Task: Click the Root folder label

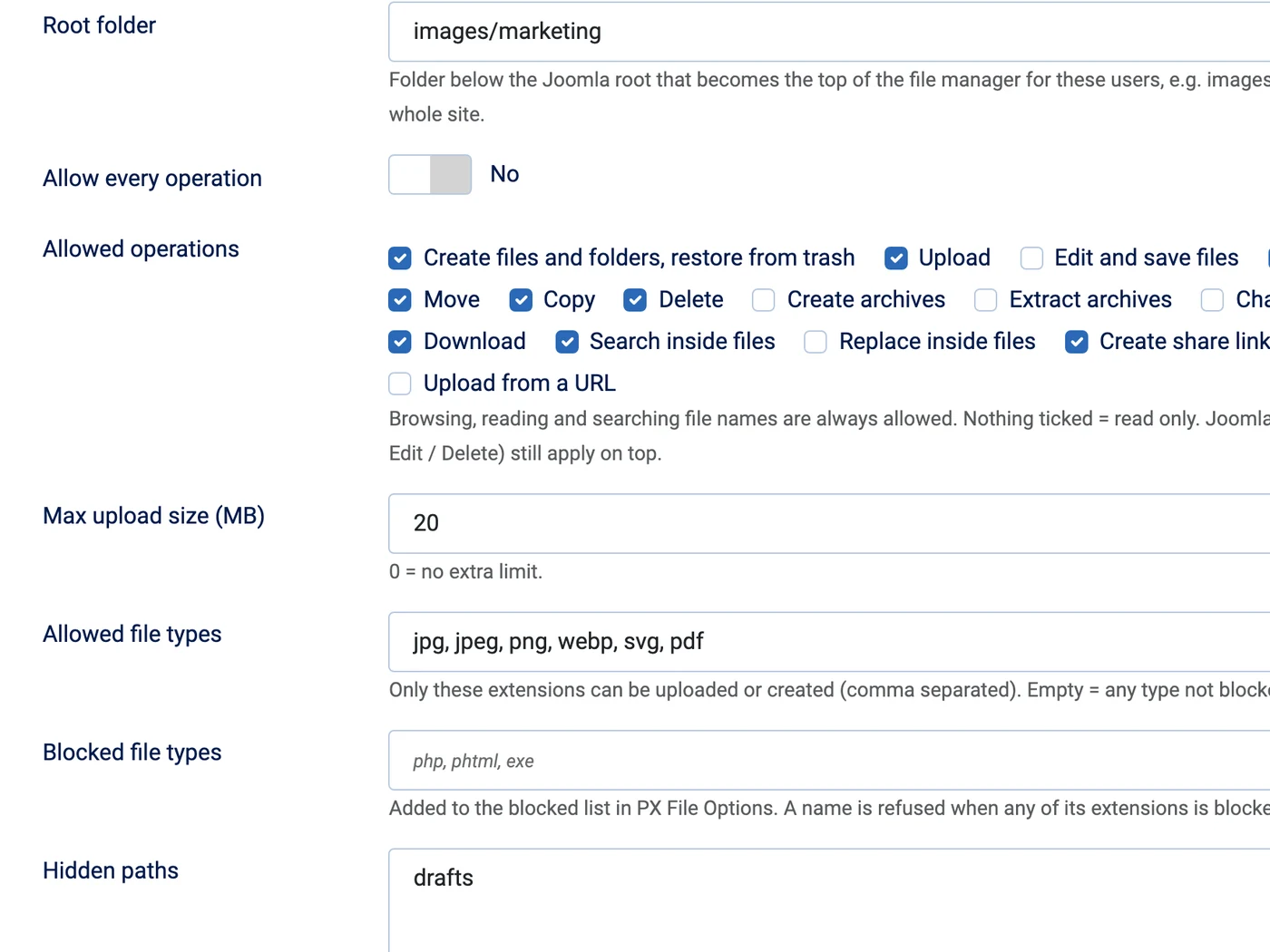Action: 99,25
